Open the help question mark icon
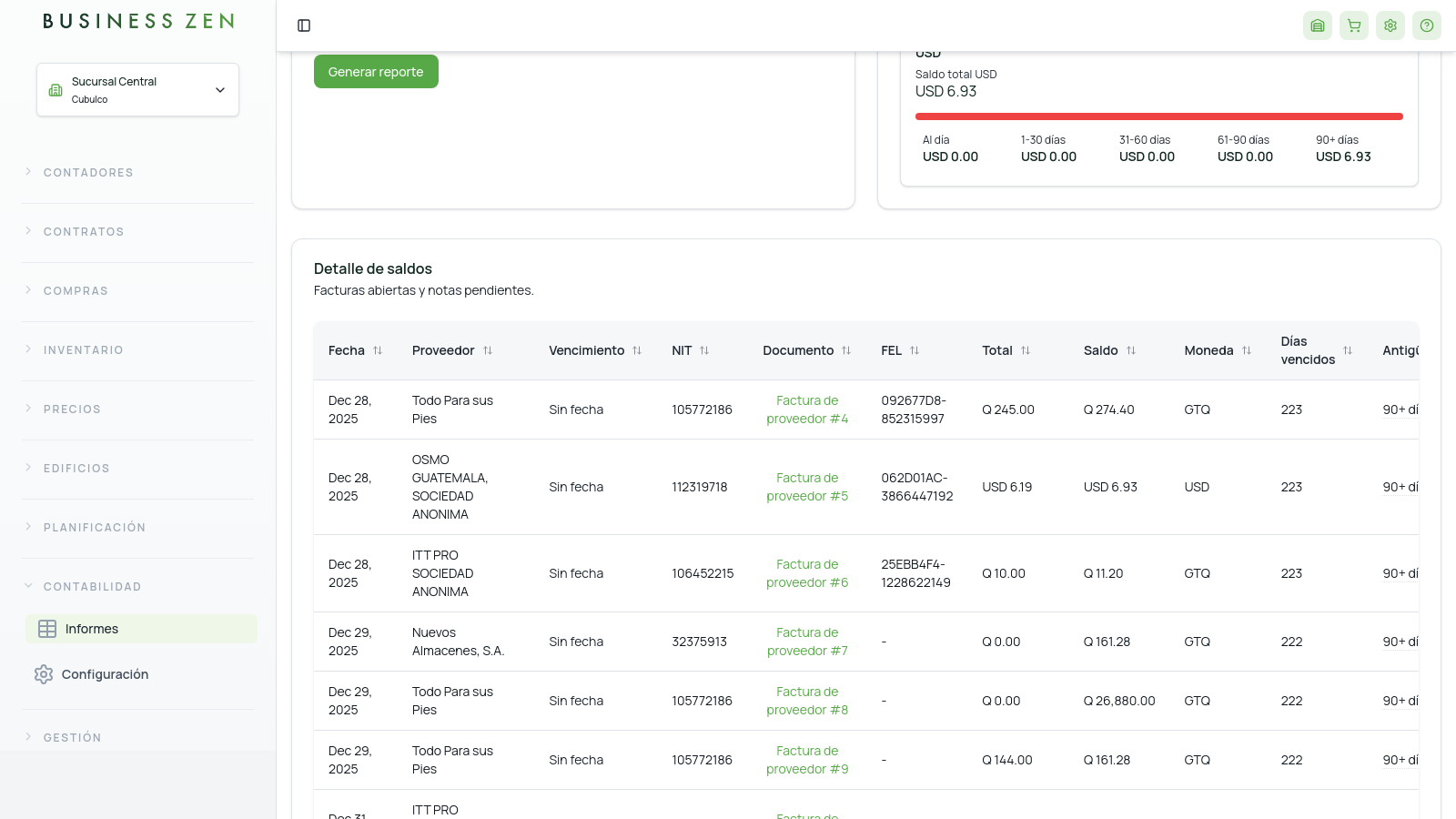Image resolution: width=1456 pixels, height=819 pixels. pos(1427,25)
